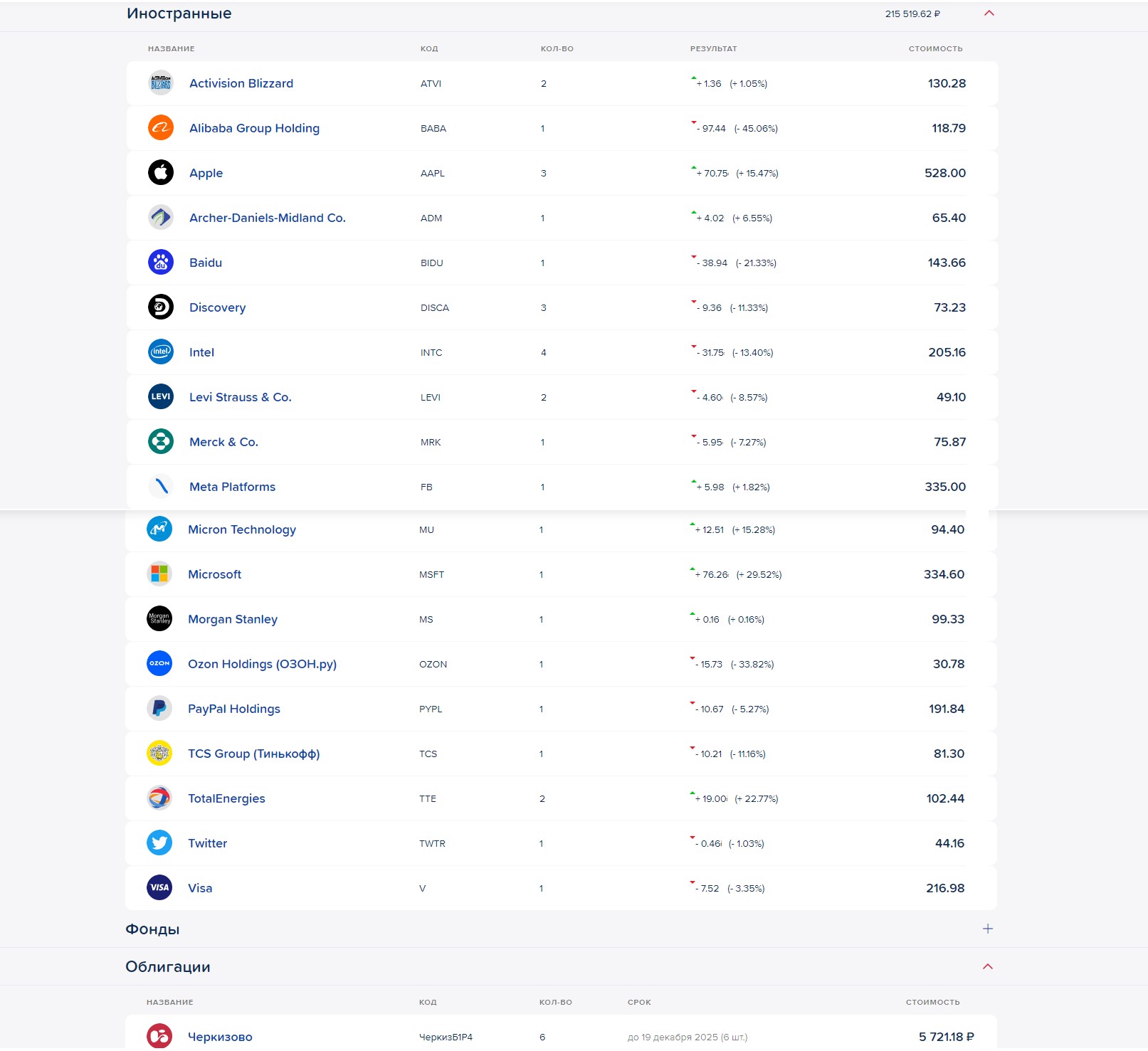Open the Baidu stock link
Viewport: 1148px width, 1051px height.
pos(206,263)
